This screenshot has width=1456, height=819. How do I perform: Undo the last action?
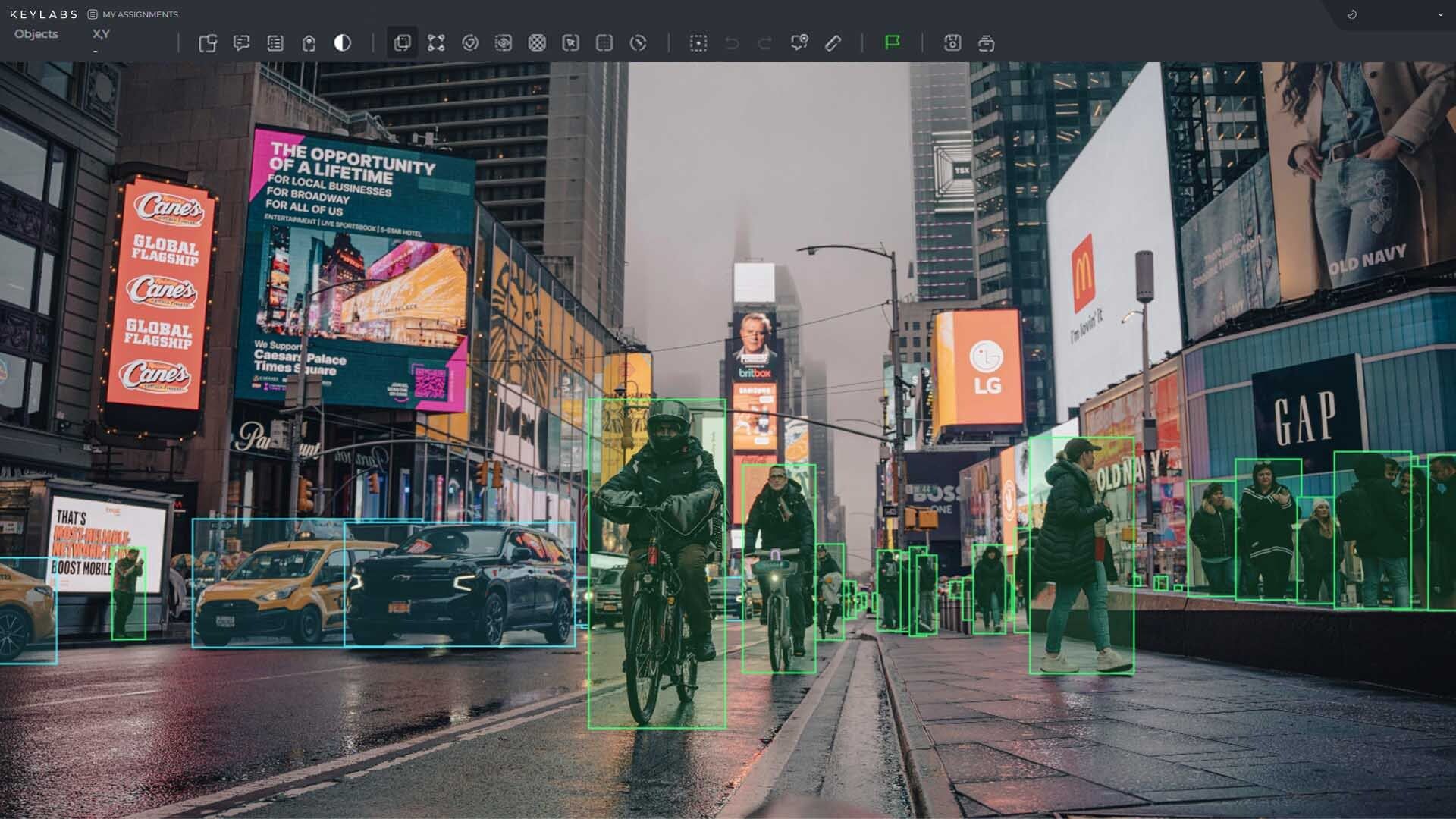coord(732,43)
